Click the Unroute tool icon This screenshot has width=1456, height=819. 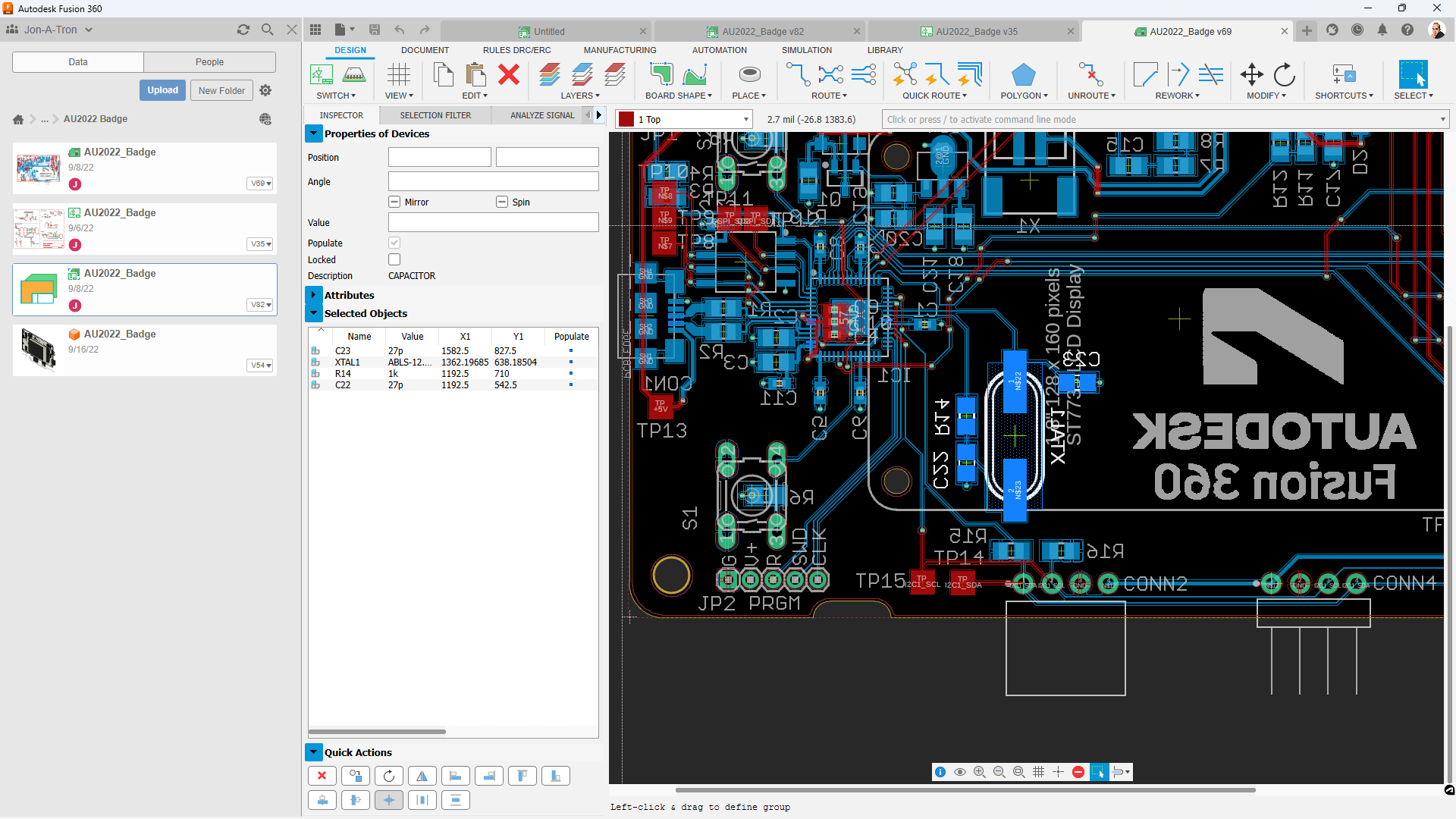pos(1090,74)
